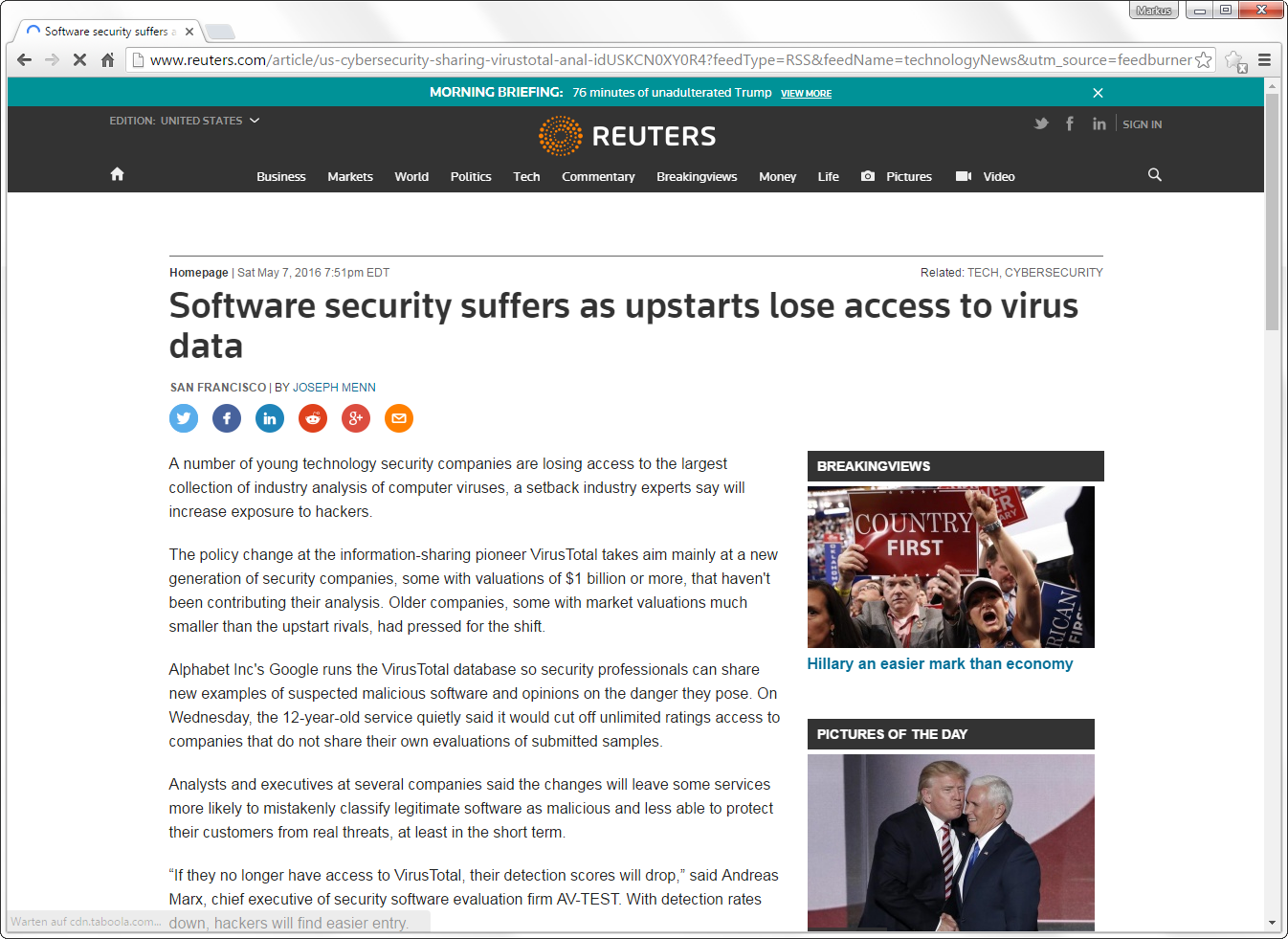This screenshot has width=1288, height=939.
Task: Focus the browser address bar
Action: pyautogui.click(x=670, y=59)
